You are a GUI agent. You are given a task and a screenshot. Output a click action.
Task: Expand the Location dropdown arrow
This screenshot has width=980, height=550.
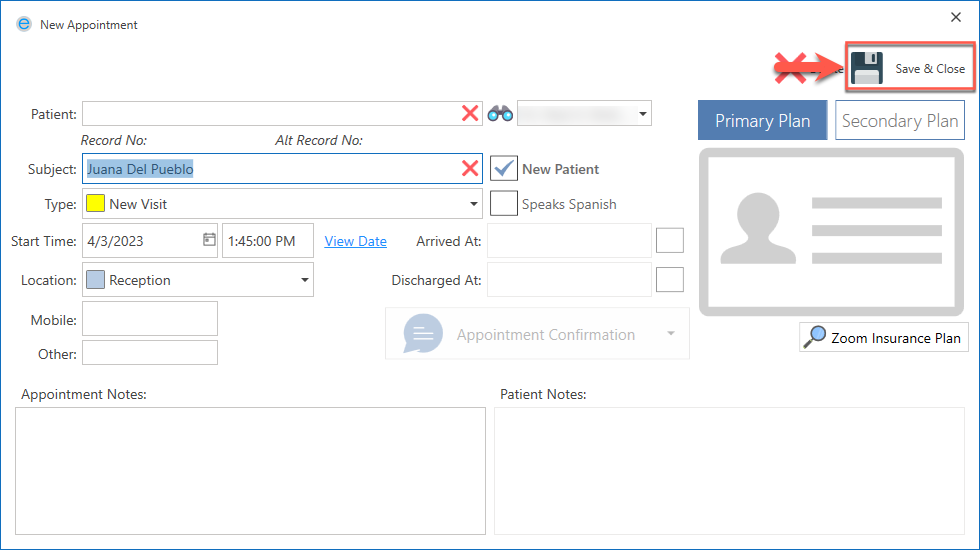[x=304, y=280]
